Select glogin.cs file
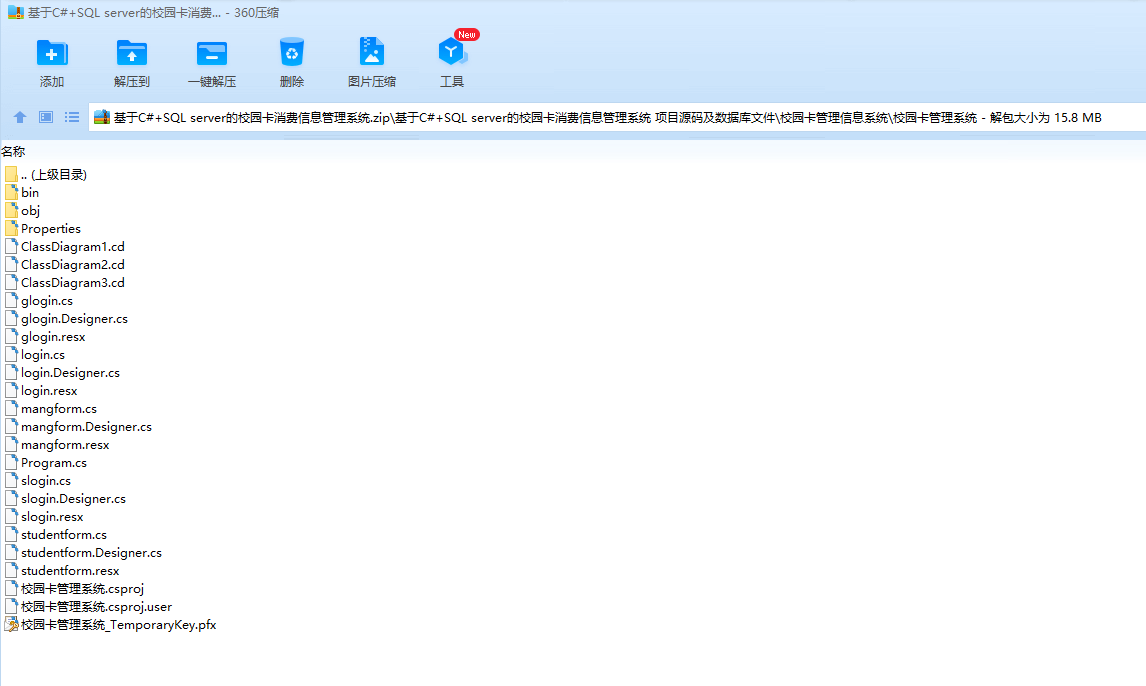The image size is (1146, 686). click(x=39, y=301)
